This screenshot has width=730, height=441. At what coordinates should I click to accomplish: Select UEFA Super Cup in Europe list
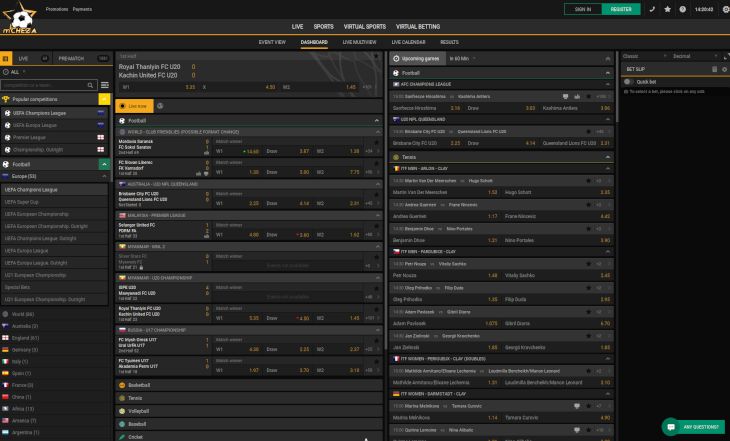click(x=54, y=202)
